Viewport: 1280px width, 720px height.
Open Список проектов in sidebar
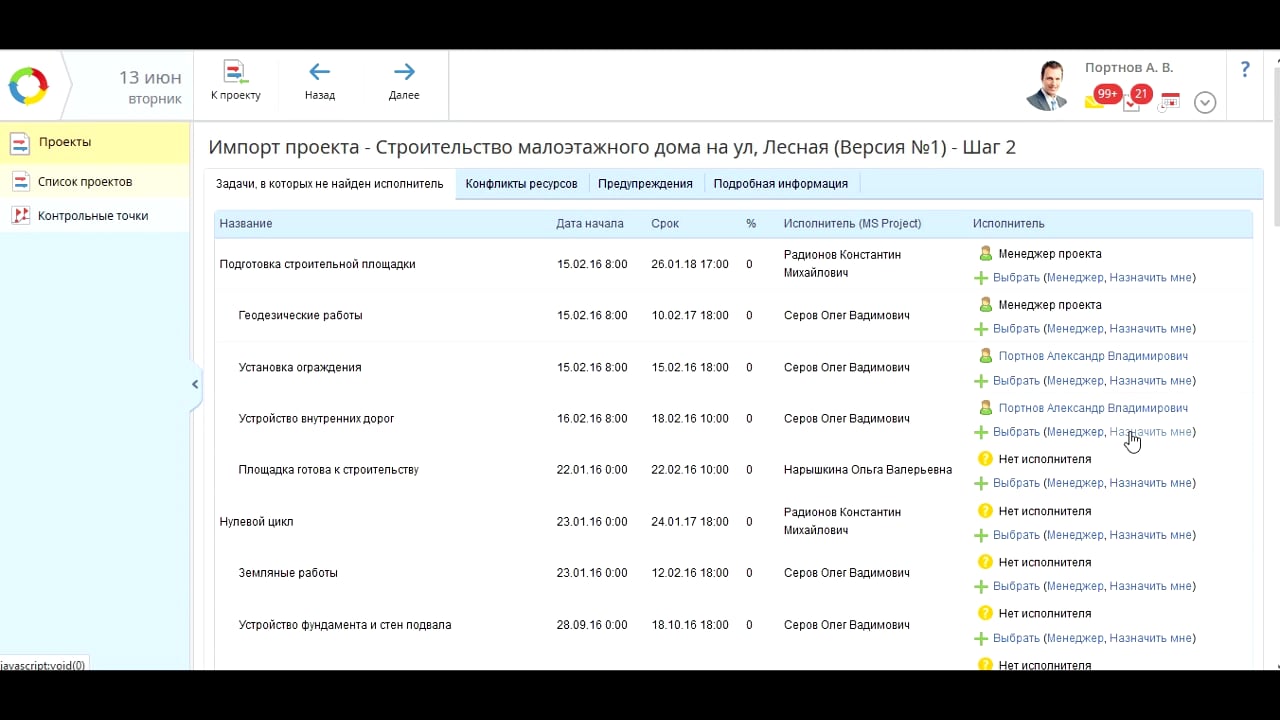tap(95, 182)
